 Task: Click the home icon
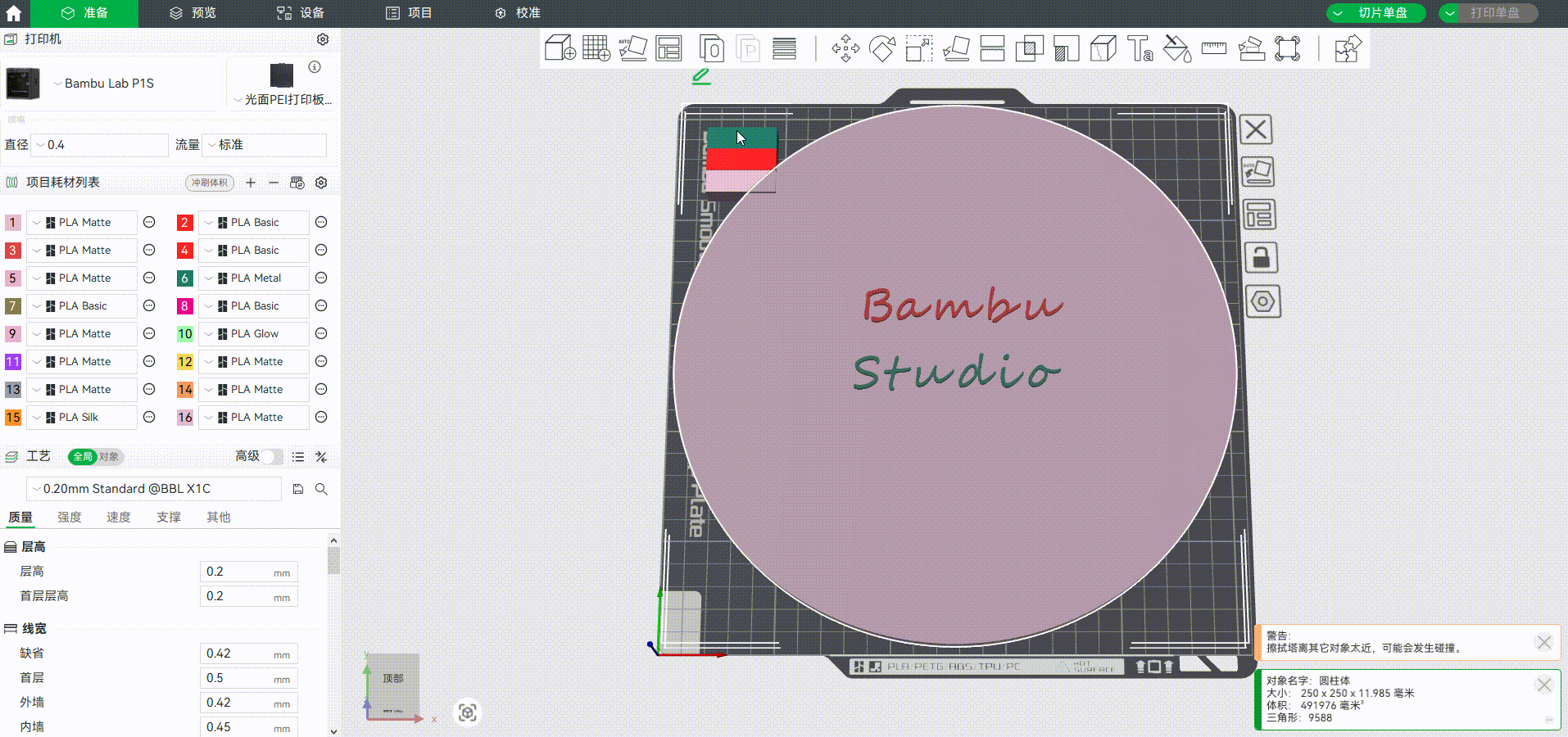pos(14,13)
